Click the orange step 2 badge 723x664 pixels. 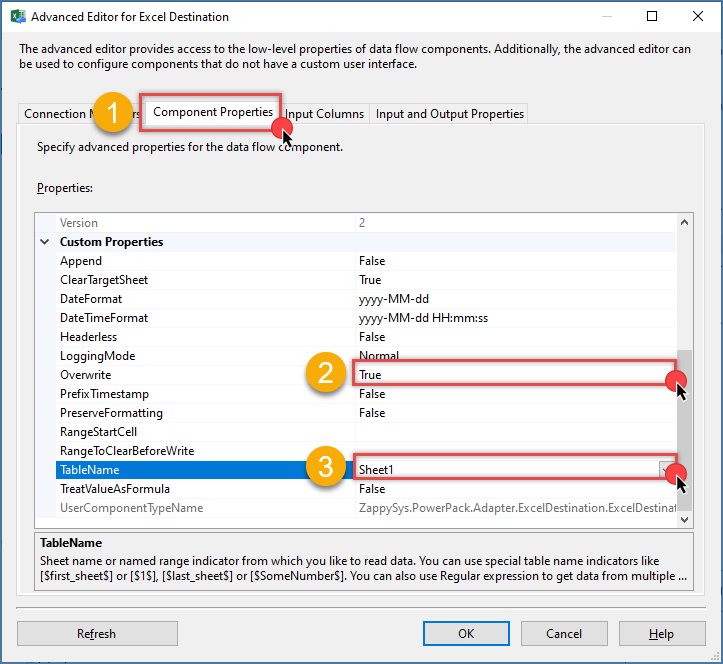coord(325,374)
